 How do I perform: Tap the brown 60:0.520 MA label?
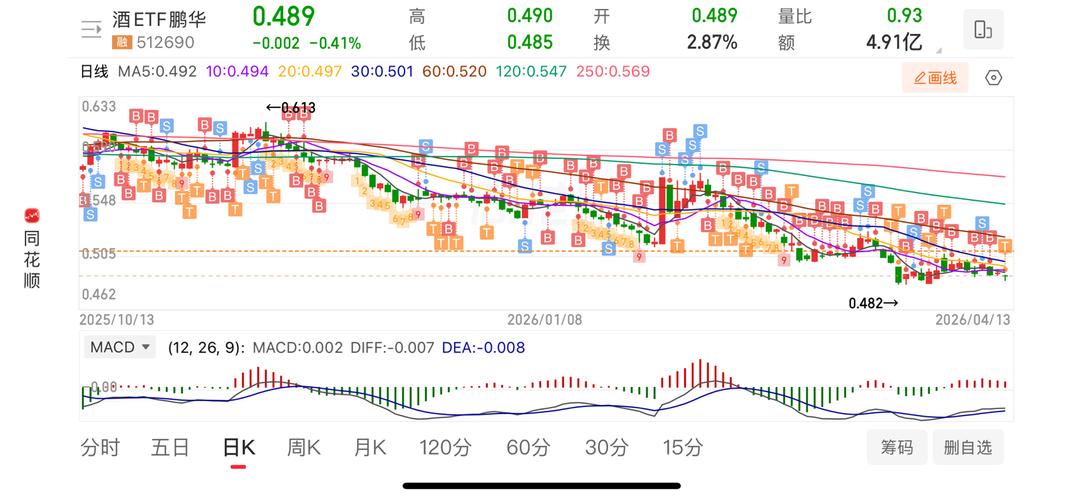454,72
